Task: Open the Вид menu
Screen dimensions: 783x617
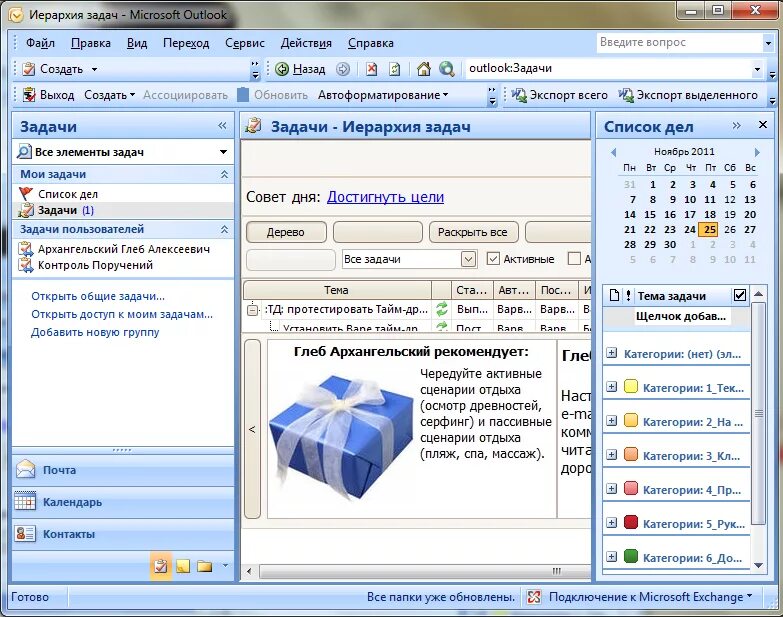Action: click(137, 43)
